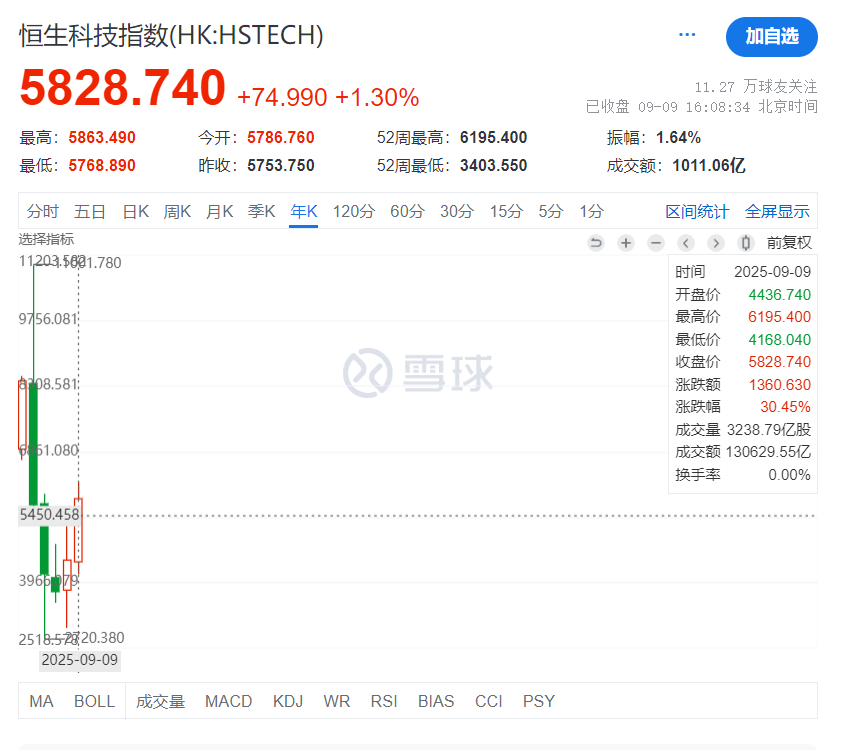
Task: Select the 月K chart tab
Action: 220,211
